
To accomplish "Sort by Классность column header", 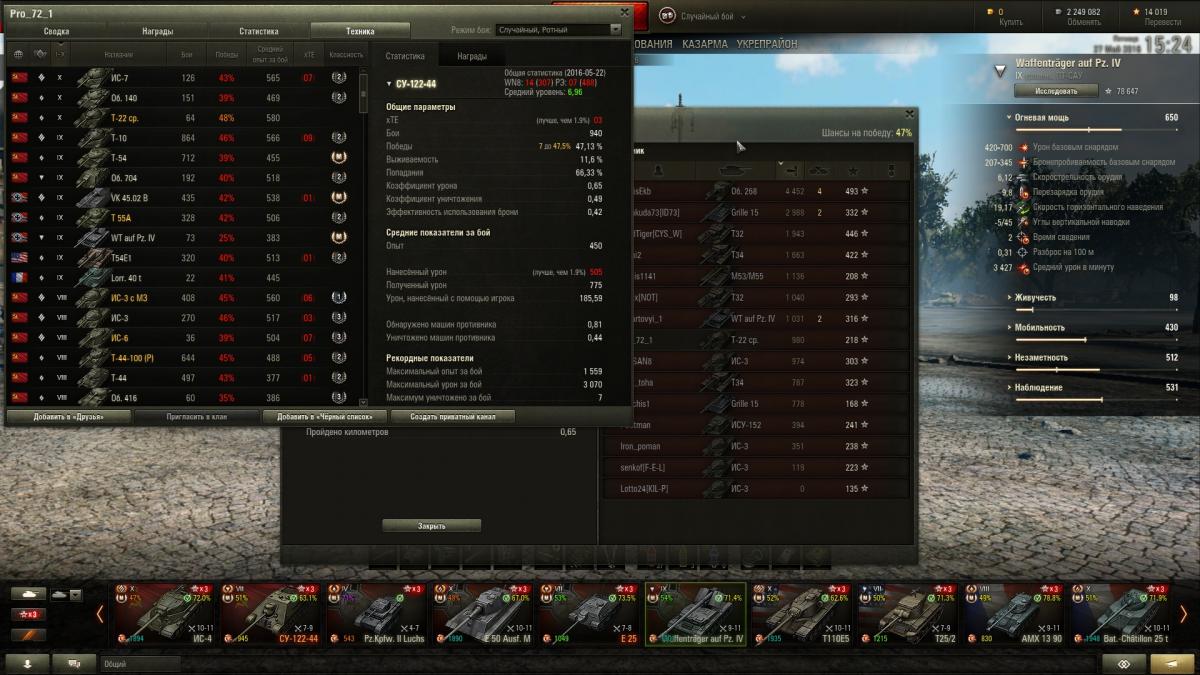I will pos(346,54).
